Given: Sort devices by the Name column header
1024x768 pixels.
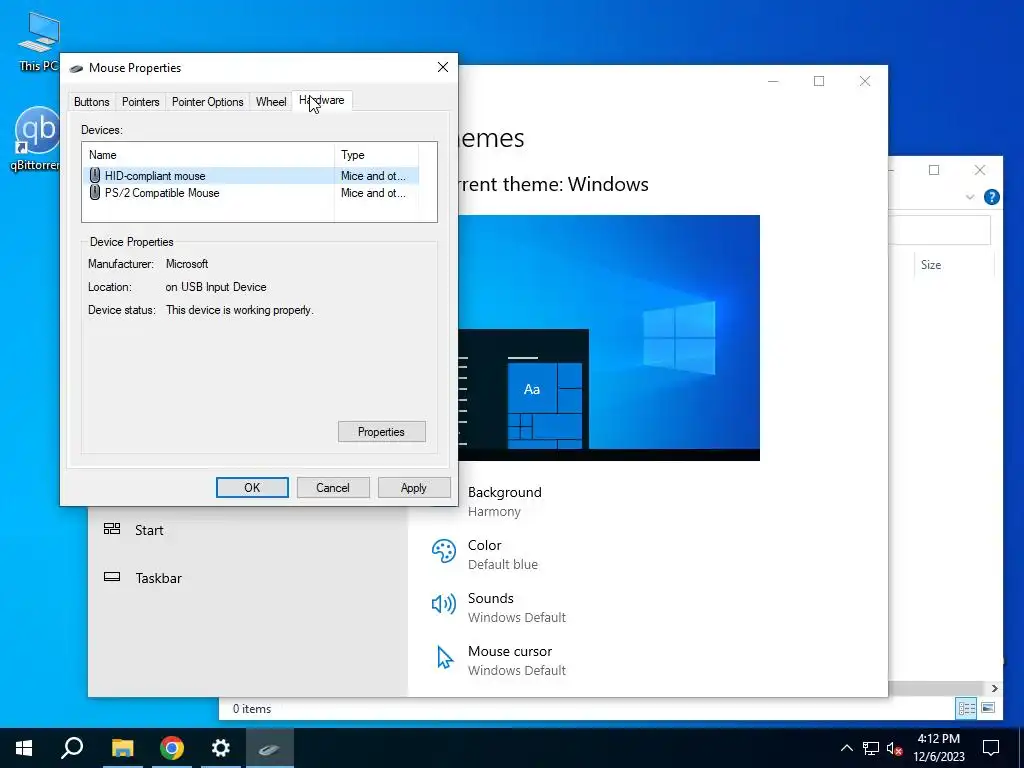Looking at the screenshot, I should point(208,155).
